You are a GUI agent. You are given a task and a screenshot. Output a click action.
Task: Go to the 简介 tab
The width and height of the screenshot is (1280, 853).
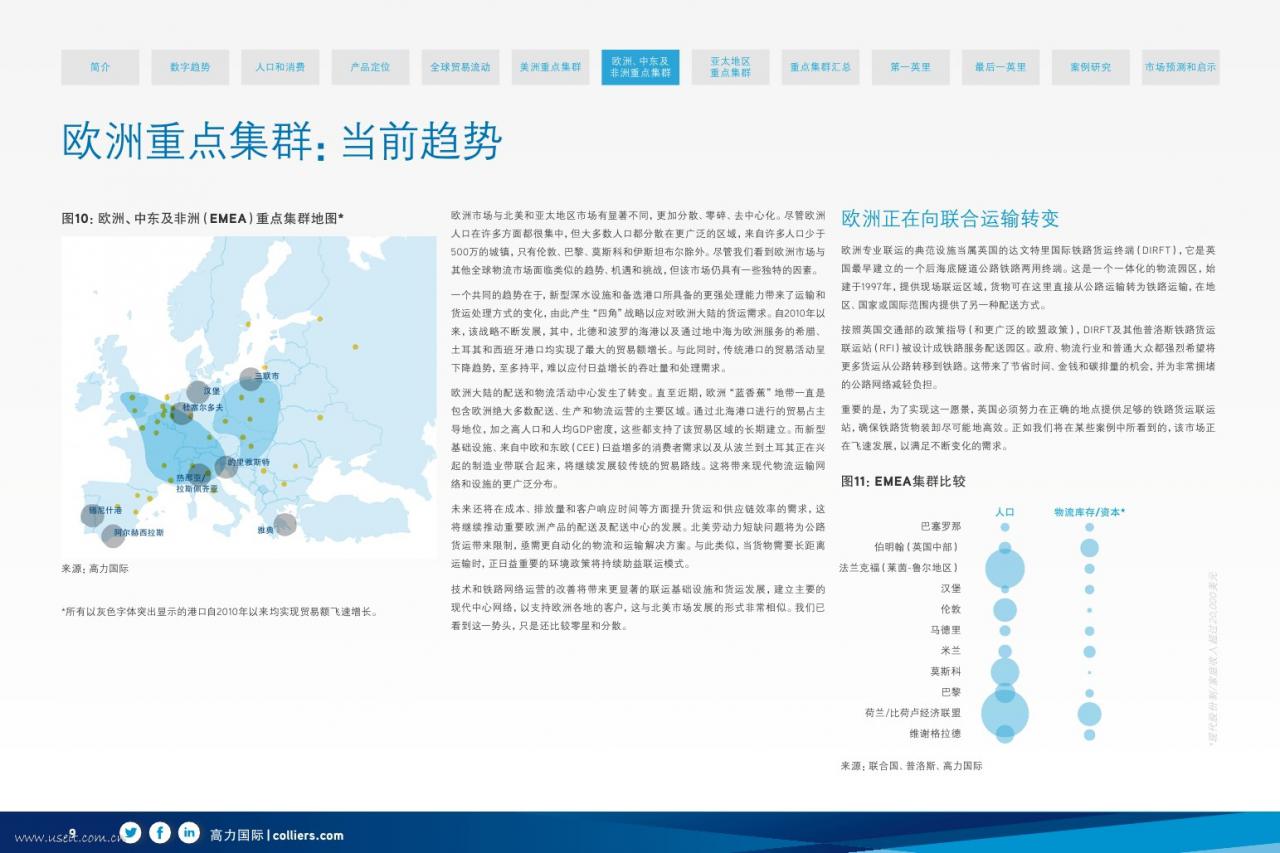[100, 67]
